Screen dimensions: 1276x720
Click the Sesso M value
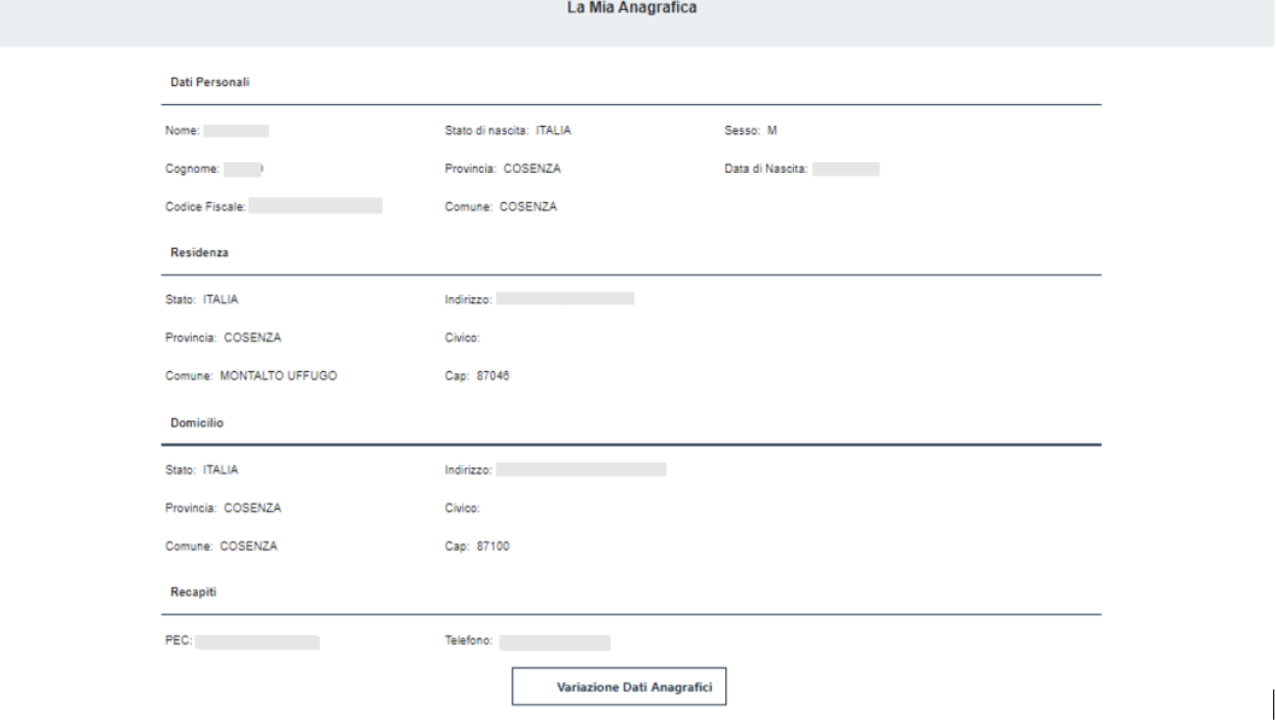pyautogui.click(x=771, y=131)
